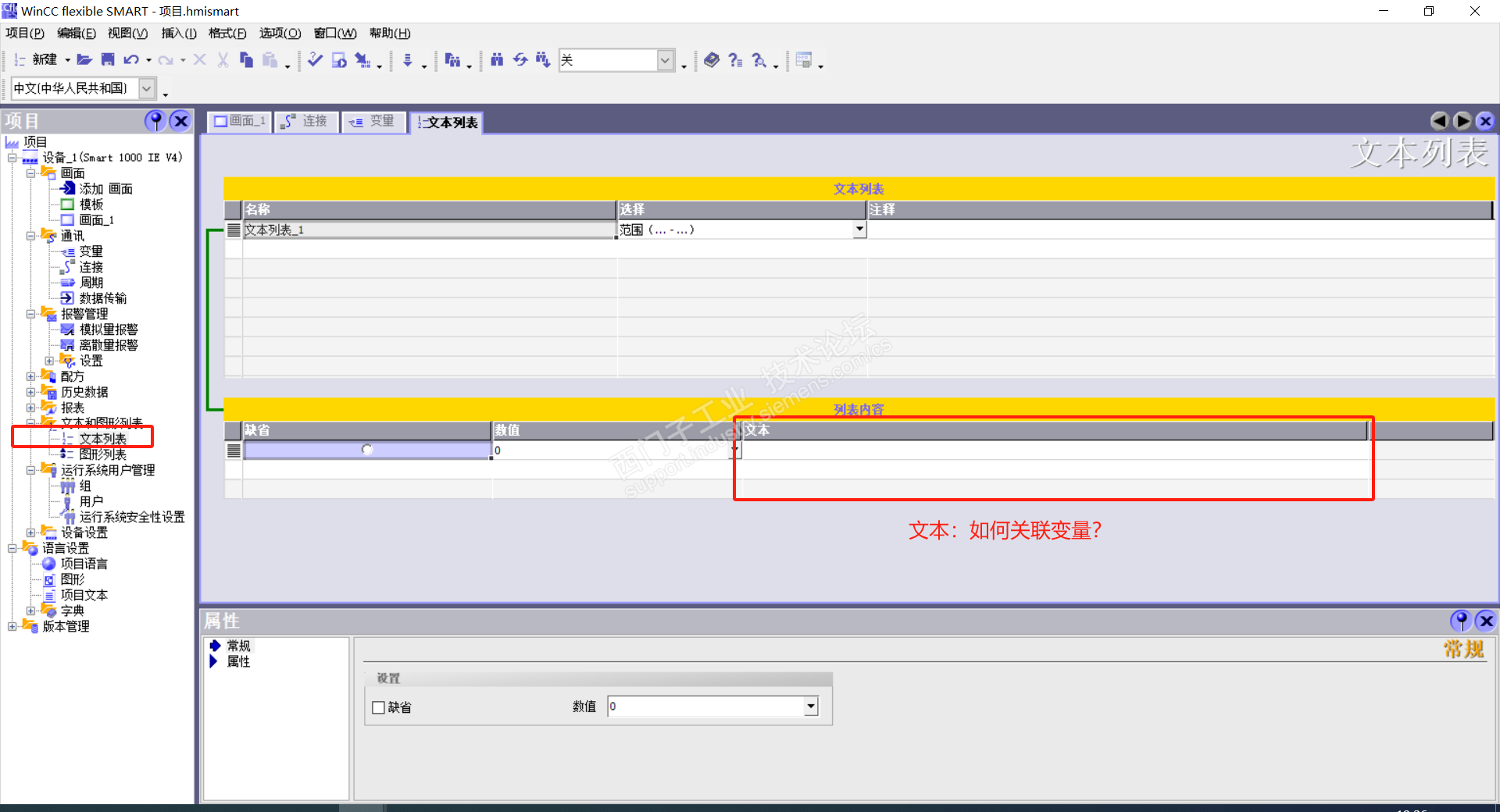Select 数据传输 in the project tree

(102, 298)
